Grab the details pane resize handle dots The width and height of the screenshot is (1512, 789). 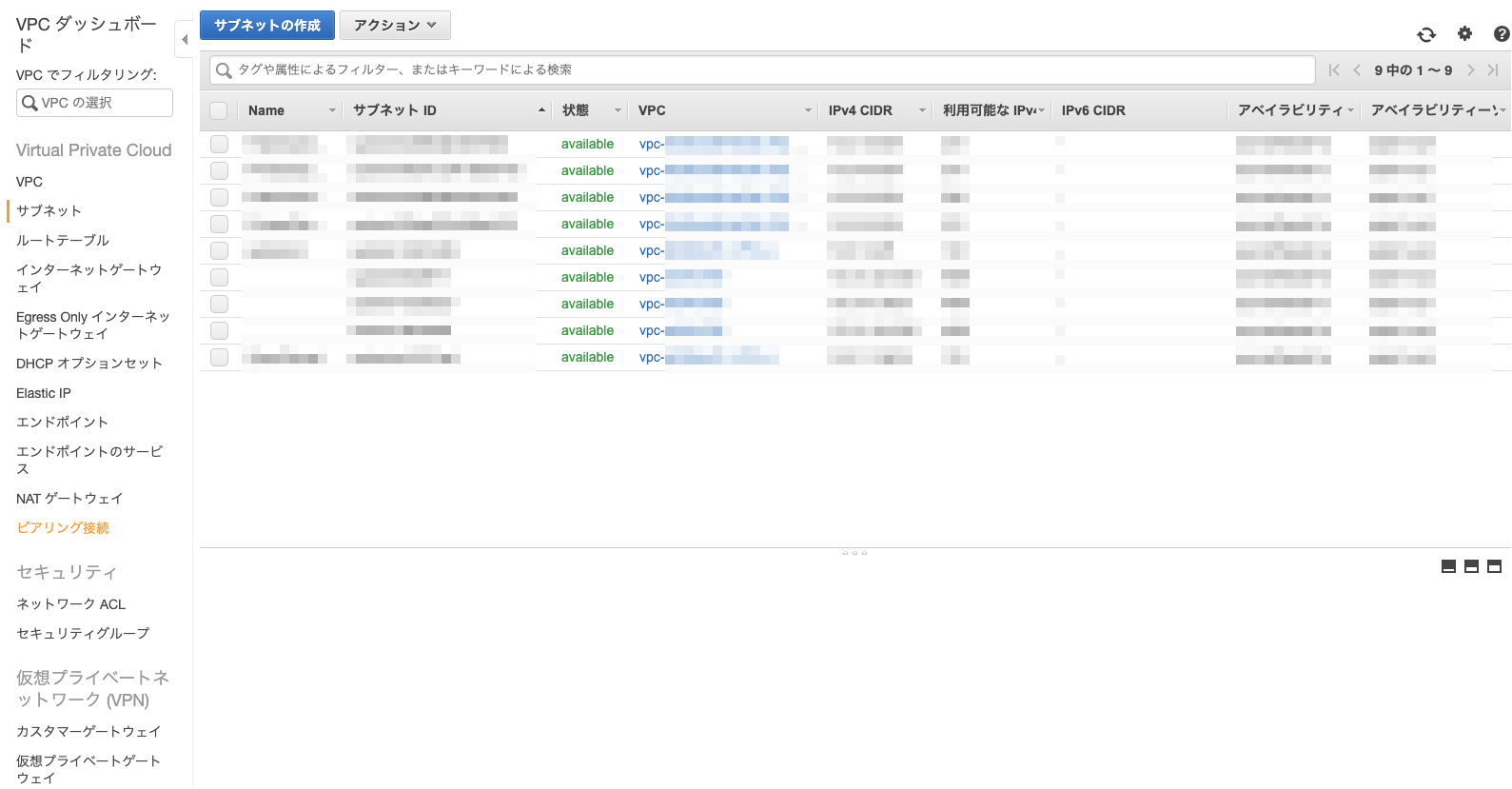point(854,553)
